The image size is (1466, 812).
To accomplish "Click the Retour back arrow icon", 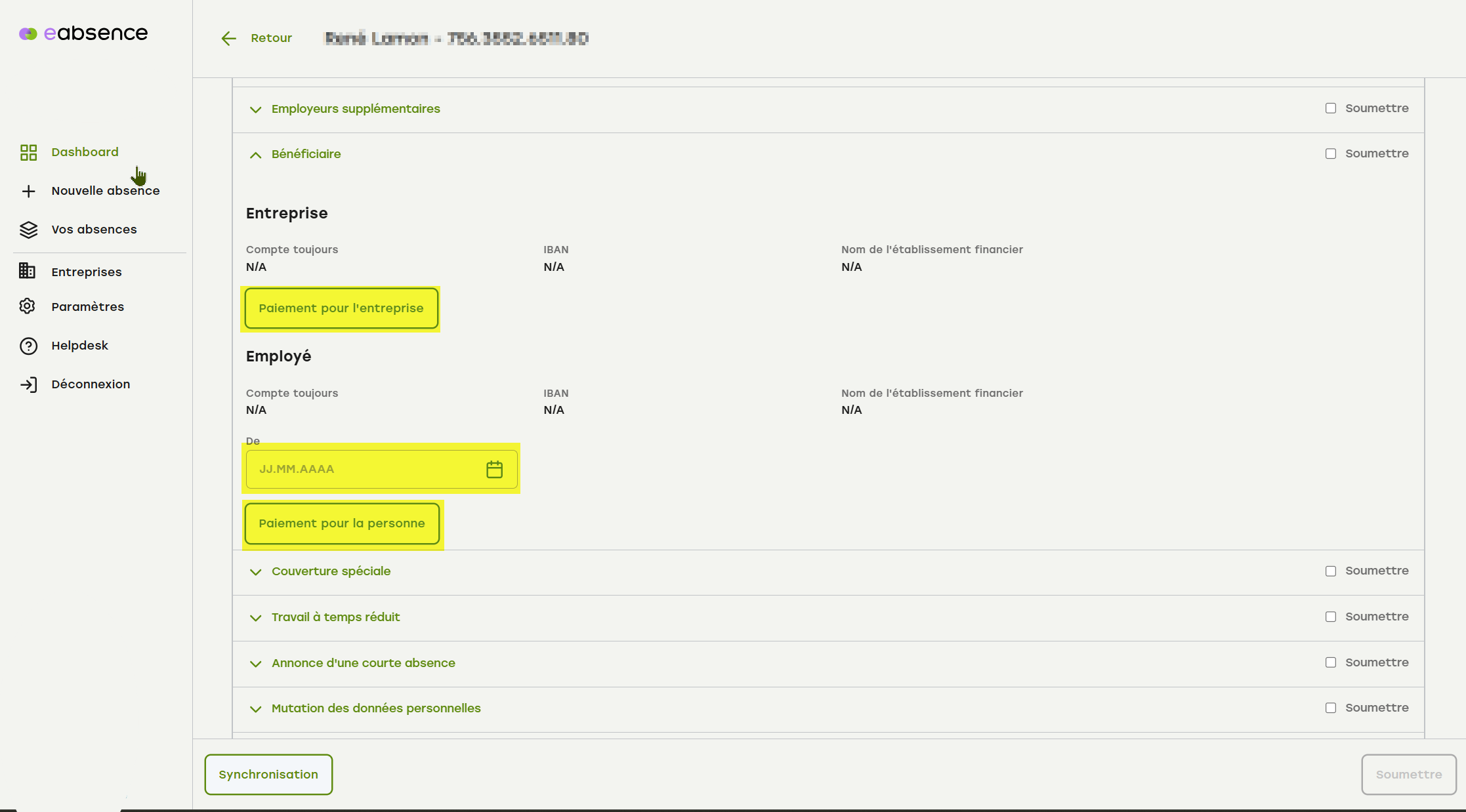I will [228, 38].
